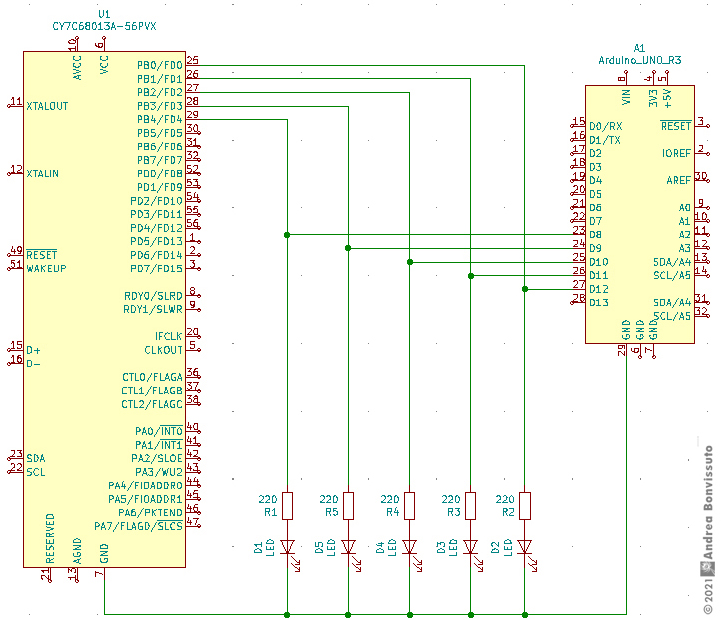Click the 220 value next to R1
The width and height of the screenshot is (721, 620).
pos(268,499)
